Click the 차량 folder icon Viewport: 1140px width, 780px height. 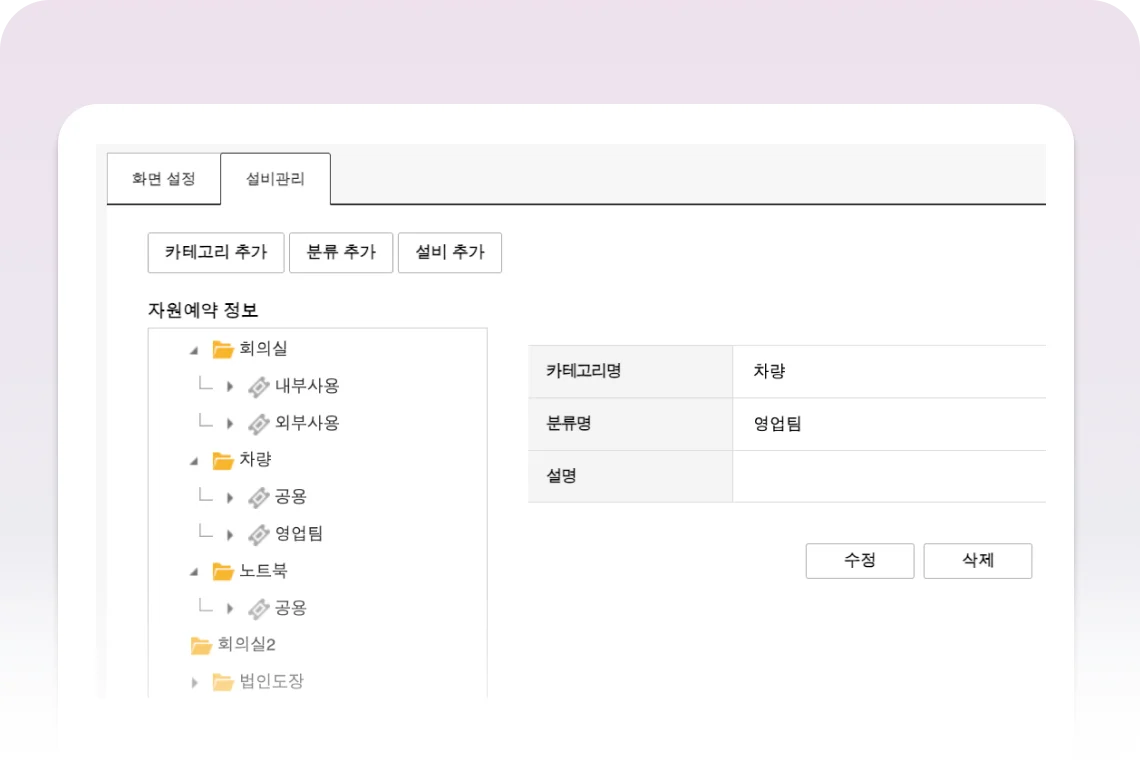pyautogui.click(x=222, y=460)
